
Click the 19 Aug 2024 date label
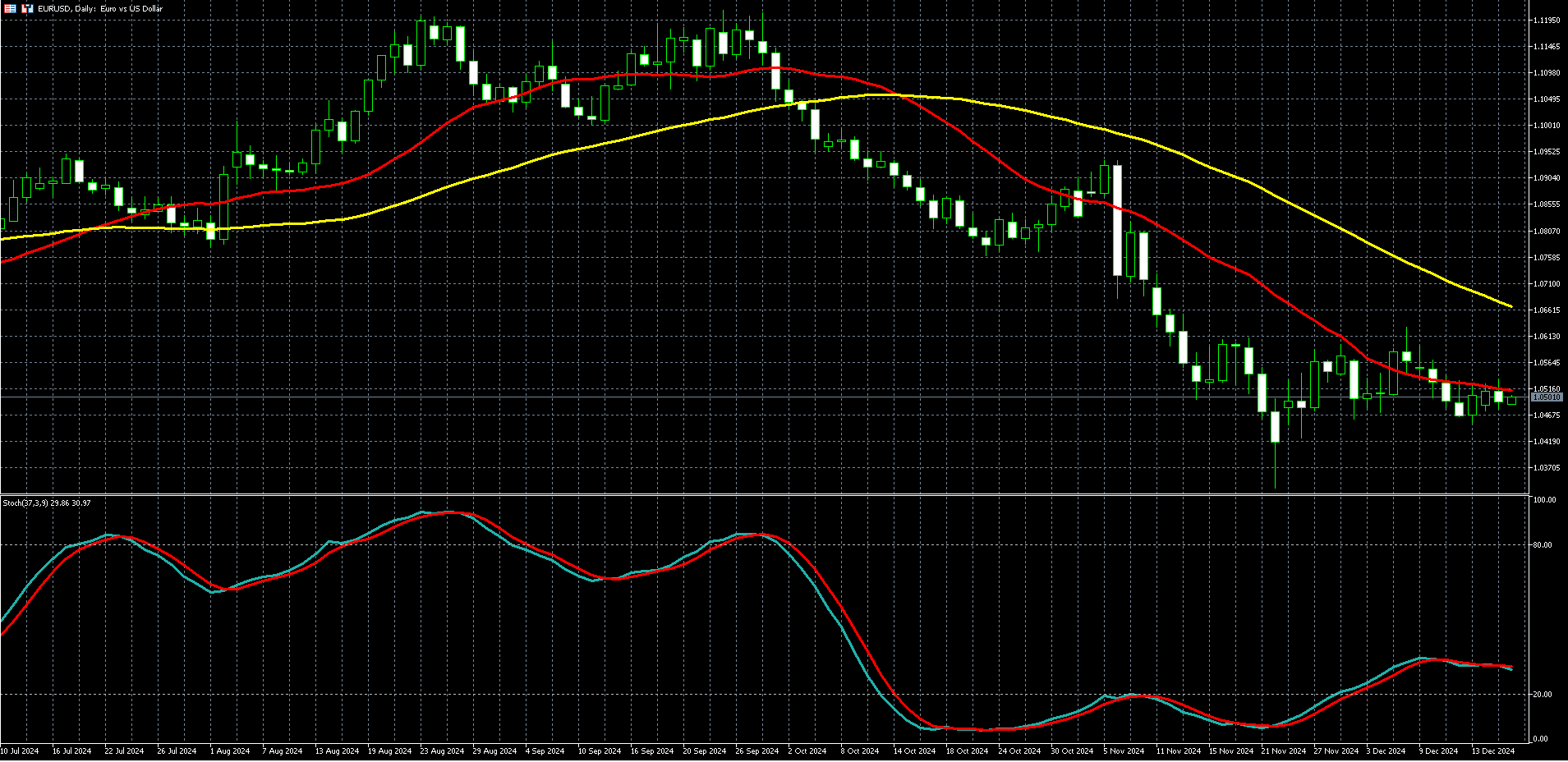[x=389, y=751]
